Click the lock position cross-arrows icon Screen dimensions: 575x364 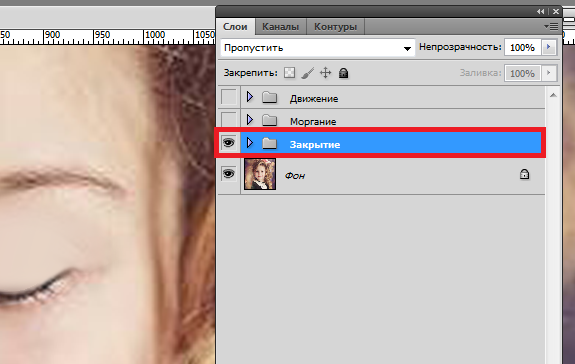325,73
